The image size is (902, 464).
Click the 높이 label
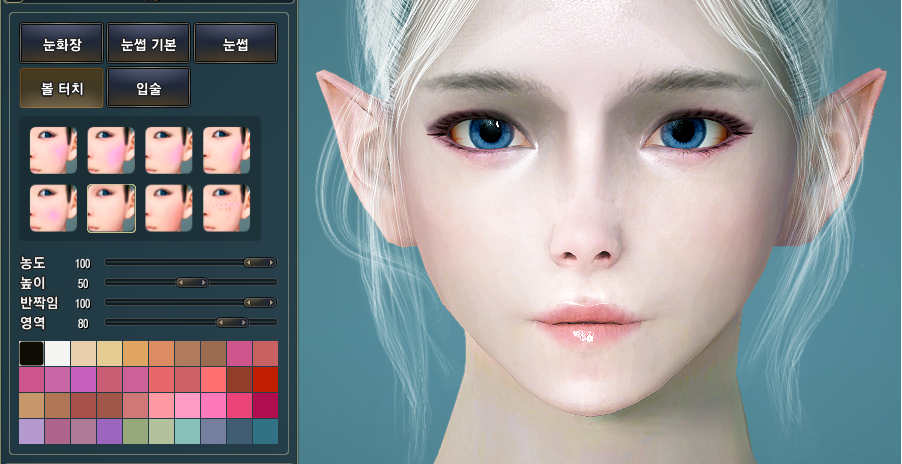point(33,283)
